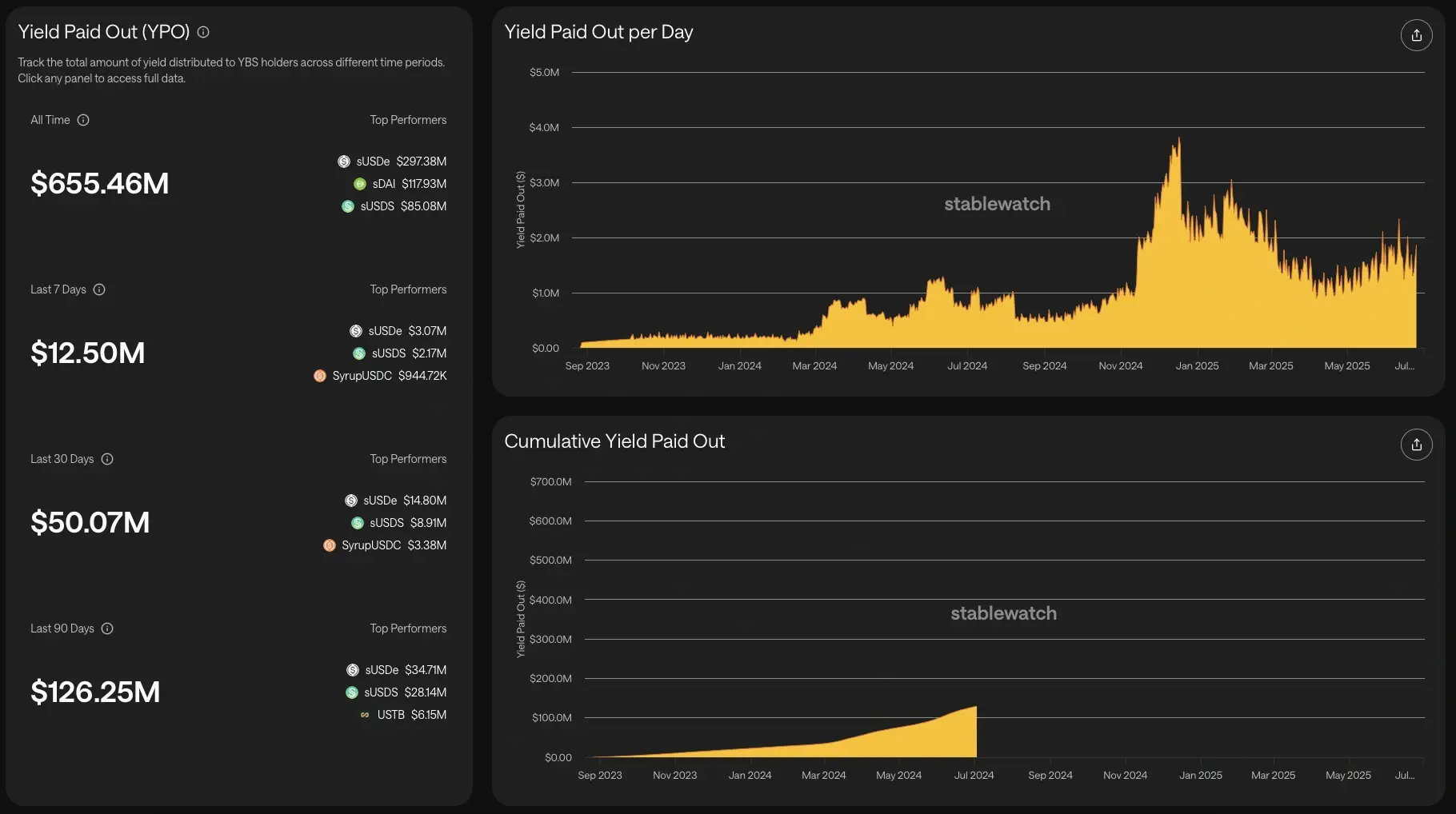The image size is (1456, 814).
Task: Click the Last 7 Days info icon
Action: tap(99, 289)
